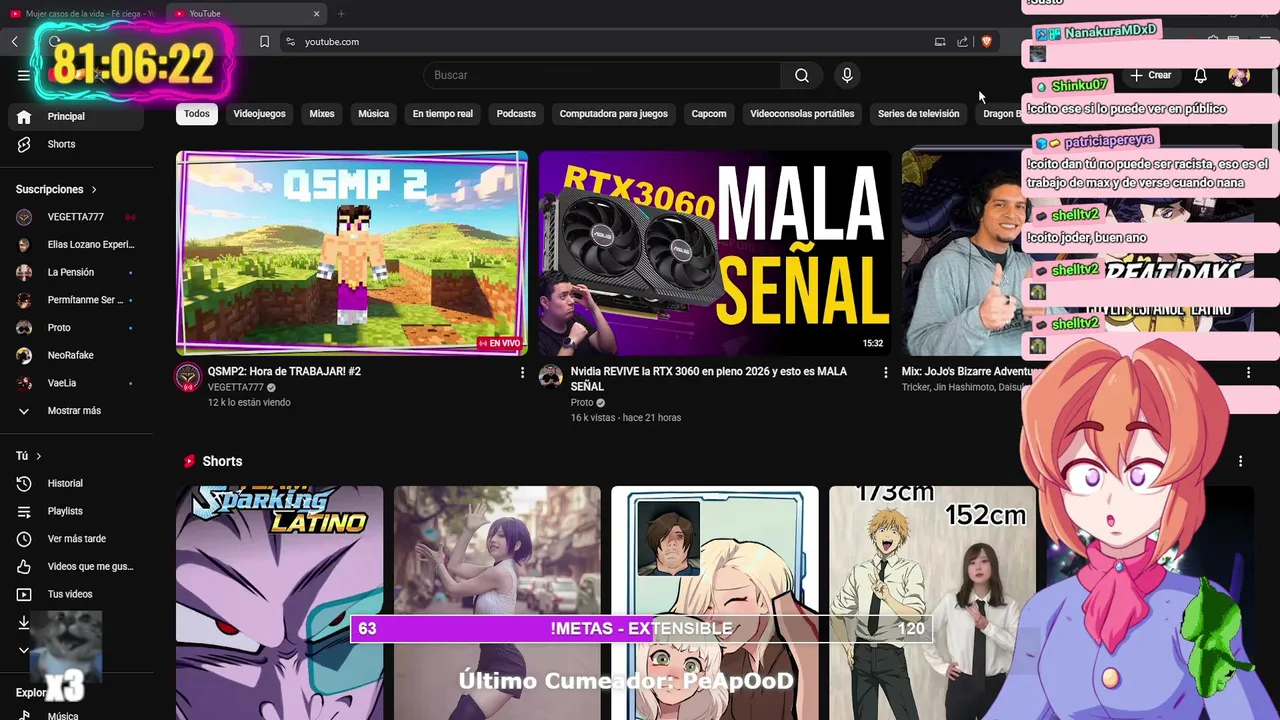Open the account avatar menu
1280x720 pixels.
(x=1239, y=75)
